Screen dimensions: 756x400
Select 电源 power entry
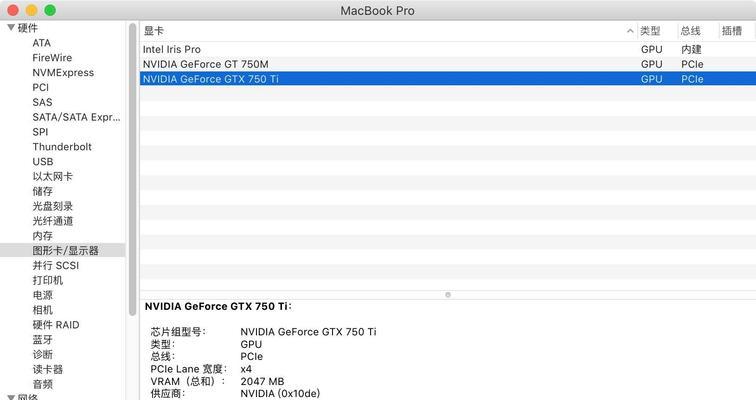42,295
